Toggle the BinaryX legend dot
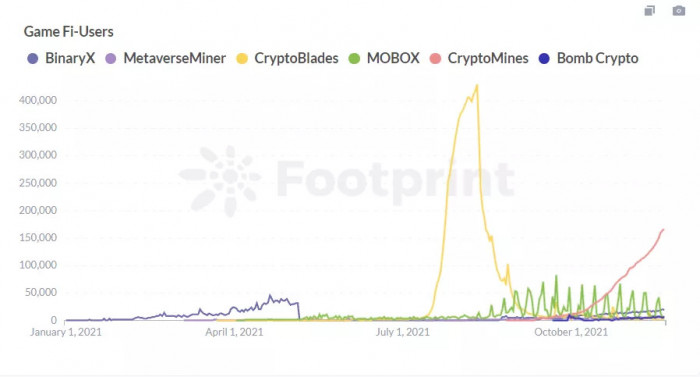The width and height of the screenshot is (700, 377). pos(33,59)
